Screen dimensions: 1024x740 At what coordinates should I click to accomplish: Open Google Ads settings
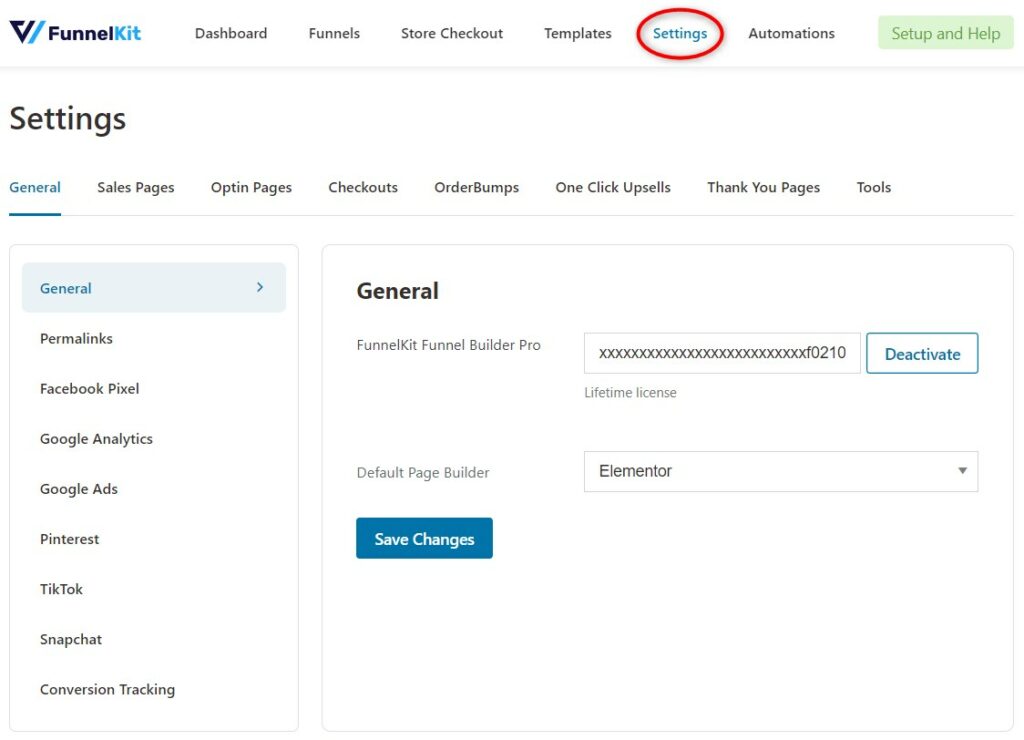[78, 489]
